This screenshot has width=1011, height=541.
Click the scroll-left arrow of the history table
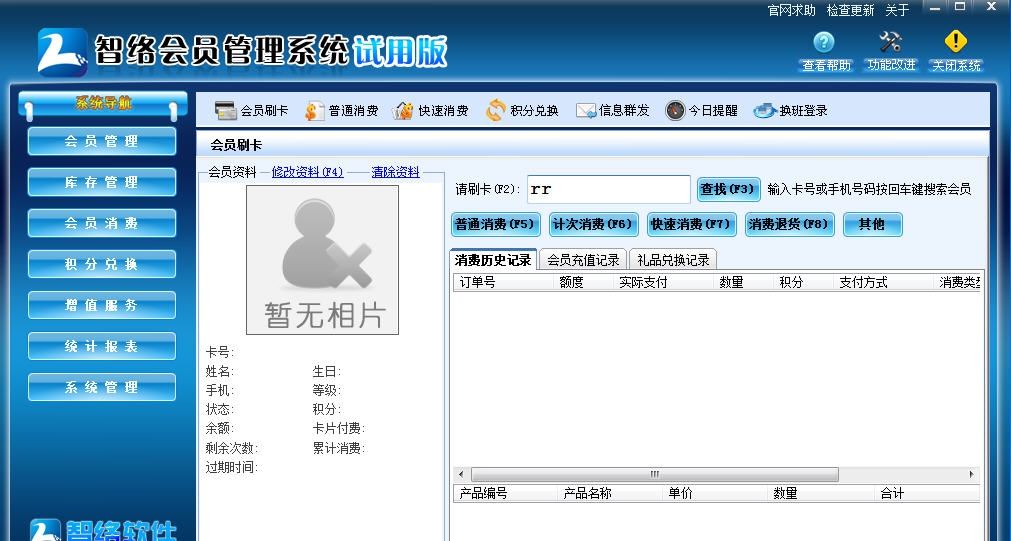460,475
